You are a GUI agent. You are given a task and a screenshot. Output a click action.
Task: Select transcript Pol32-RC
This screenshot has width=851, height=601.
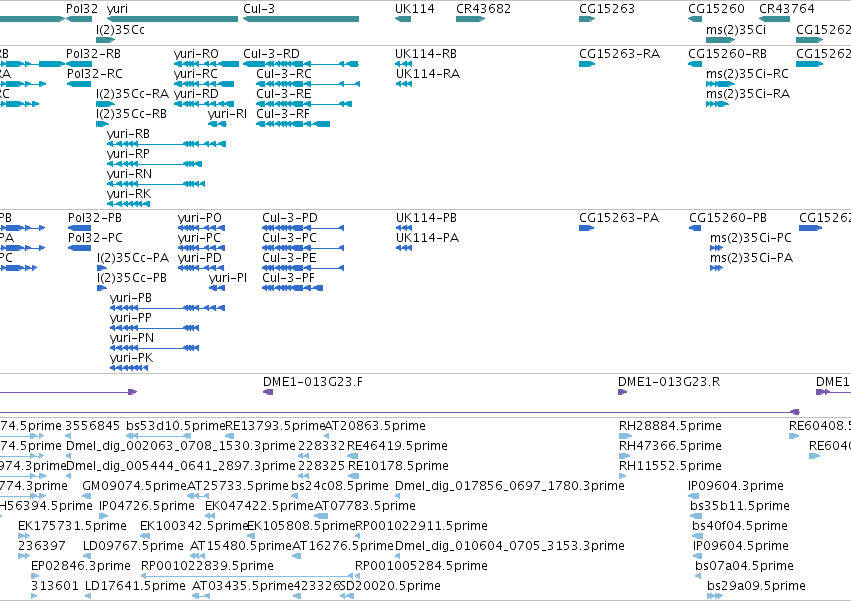[95, 73]
